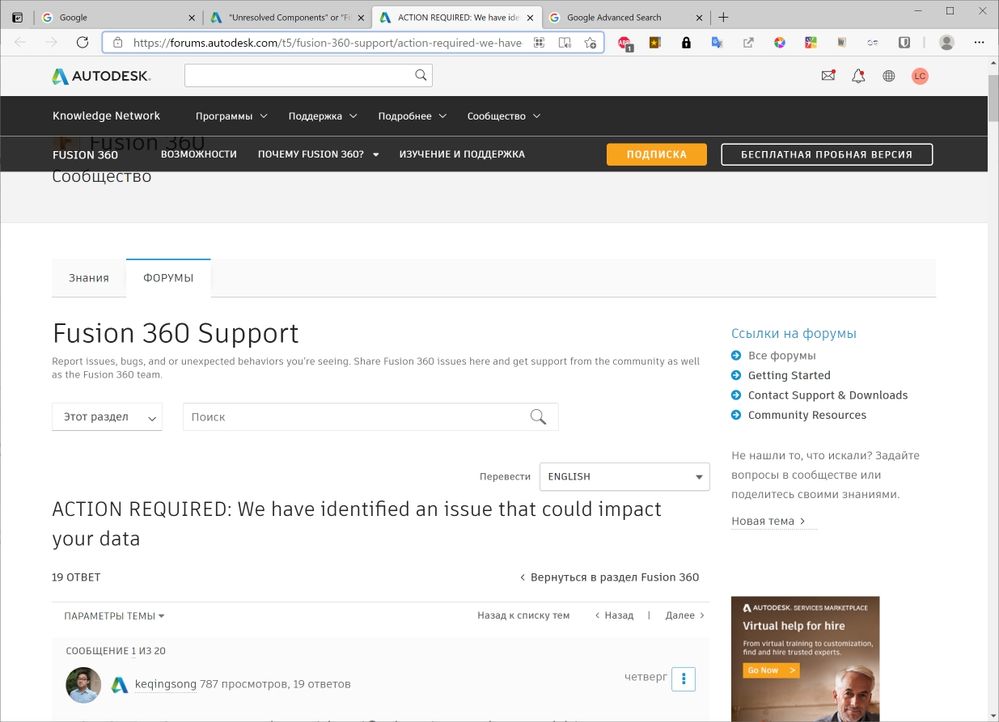The height and width of the screenshot is (722, 999).
Task: Open Этот раздел scope dropdown
Action: pos(107,417)
